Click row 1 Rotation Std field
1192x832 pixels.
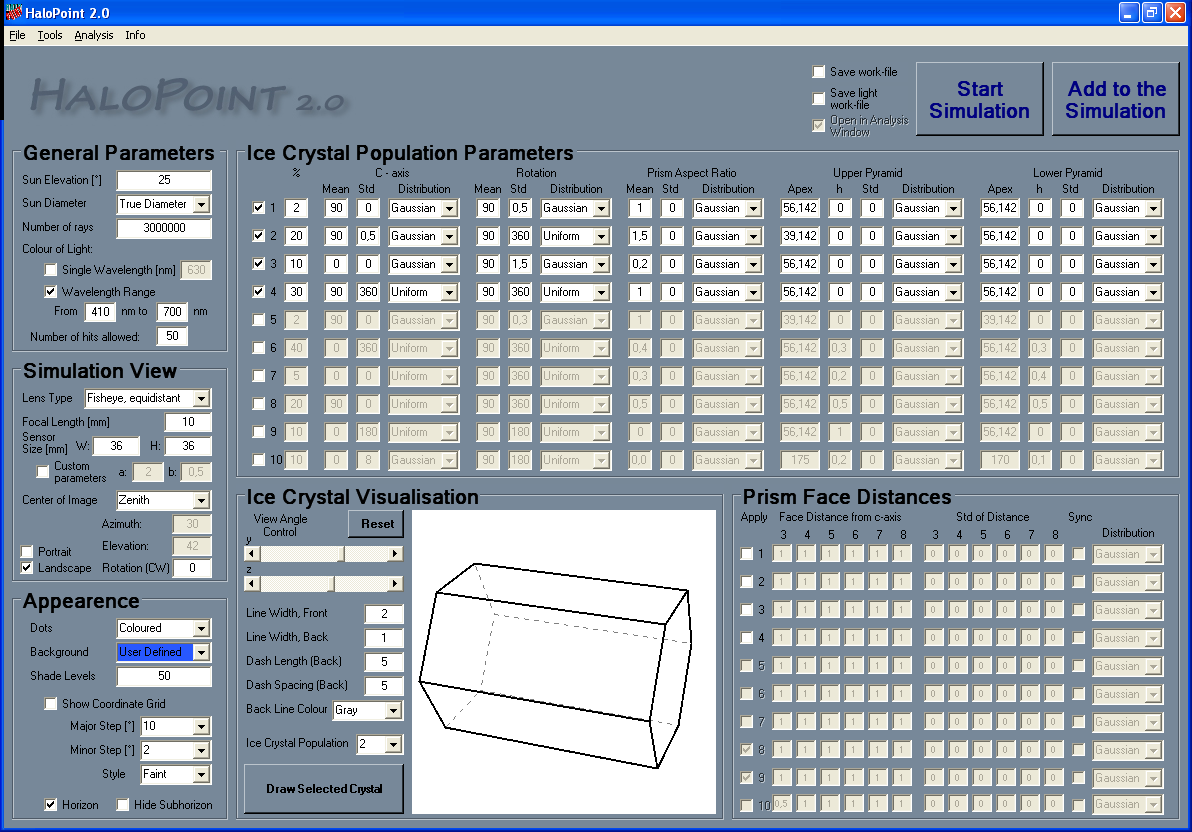click(520, 208)
